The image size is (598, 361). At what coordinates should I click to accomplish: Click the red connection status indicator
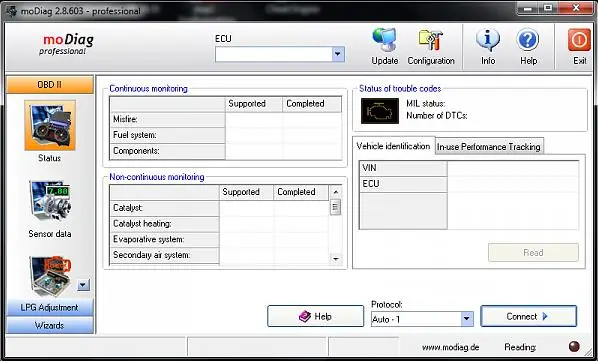[x=574, y=347]
